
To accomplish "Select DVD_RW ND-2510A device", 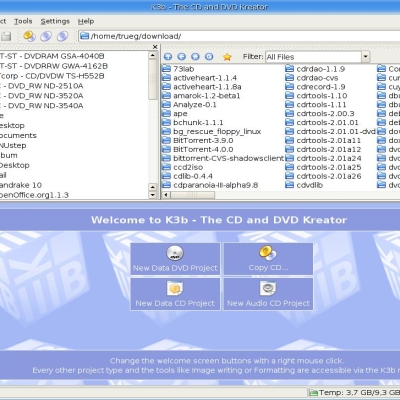I will [x=42, y=86].
